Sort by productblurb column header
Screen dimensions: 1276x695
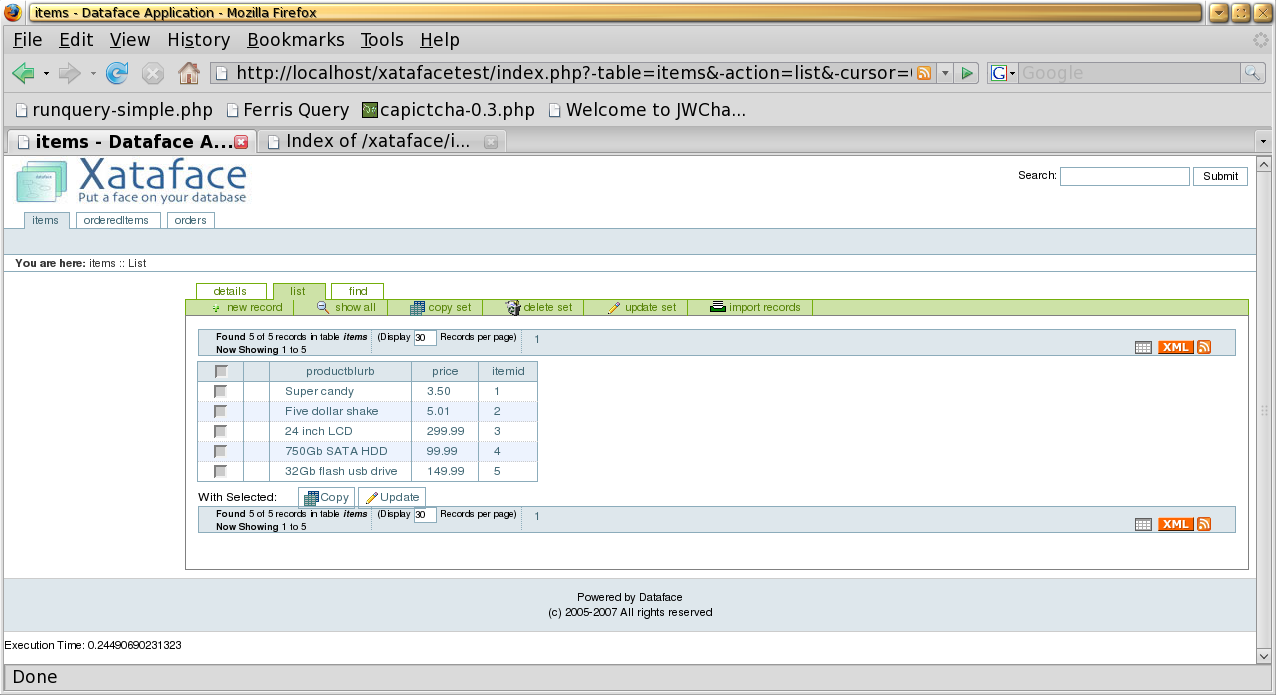coord(340,371)
